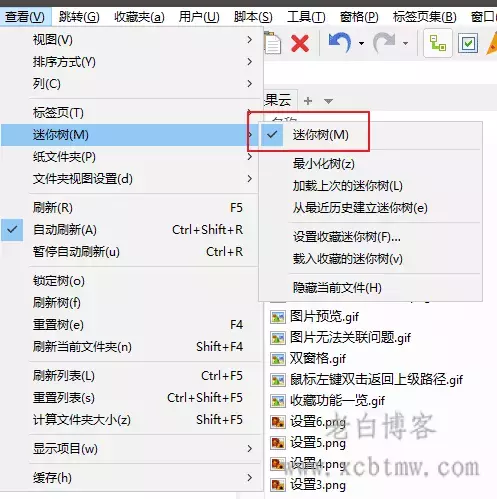Viewport: 497px width, 499px height.
Task: Choose 暂停自动刷新(u) menu item
Action: (x=130, y=252)
